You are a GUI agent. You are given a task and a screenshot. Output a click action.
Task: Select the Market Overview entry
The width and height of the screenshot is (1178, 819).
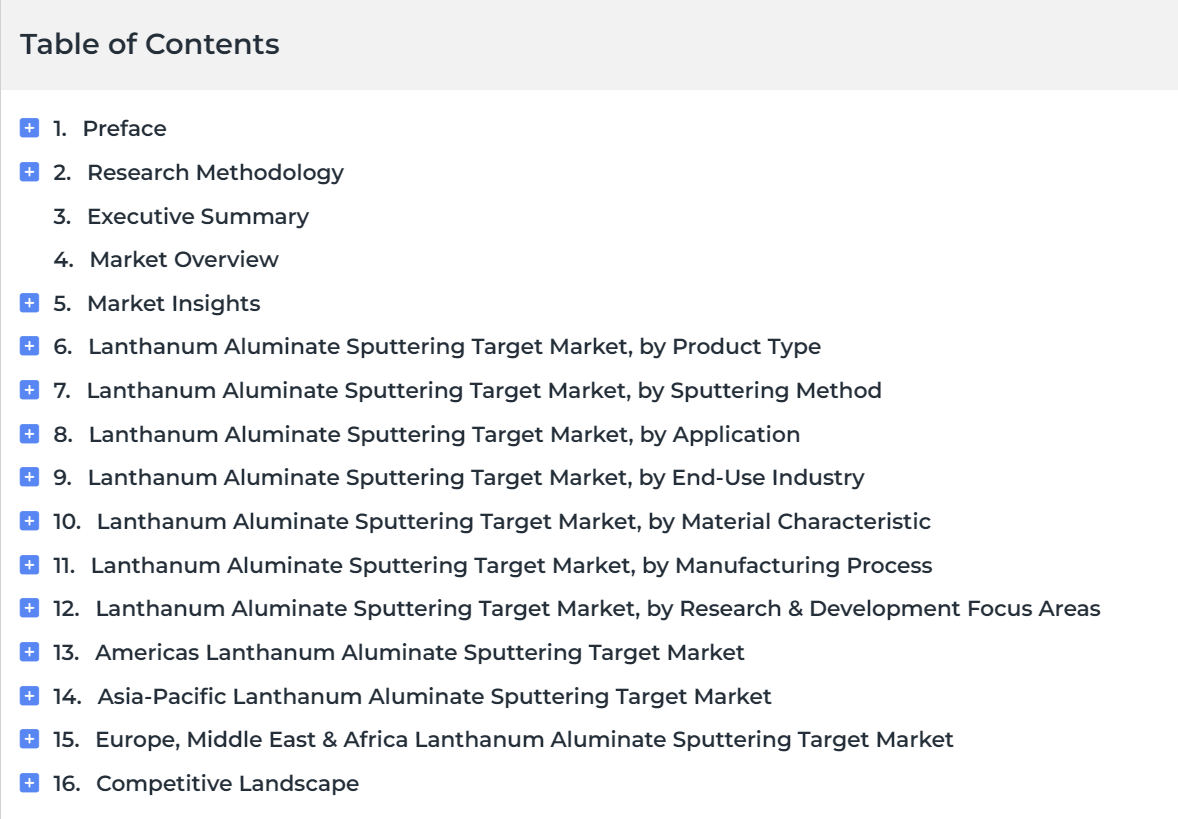184,260
